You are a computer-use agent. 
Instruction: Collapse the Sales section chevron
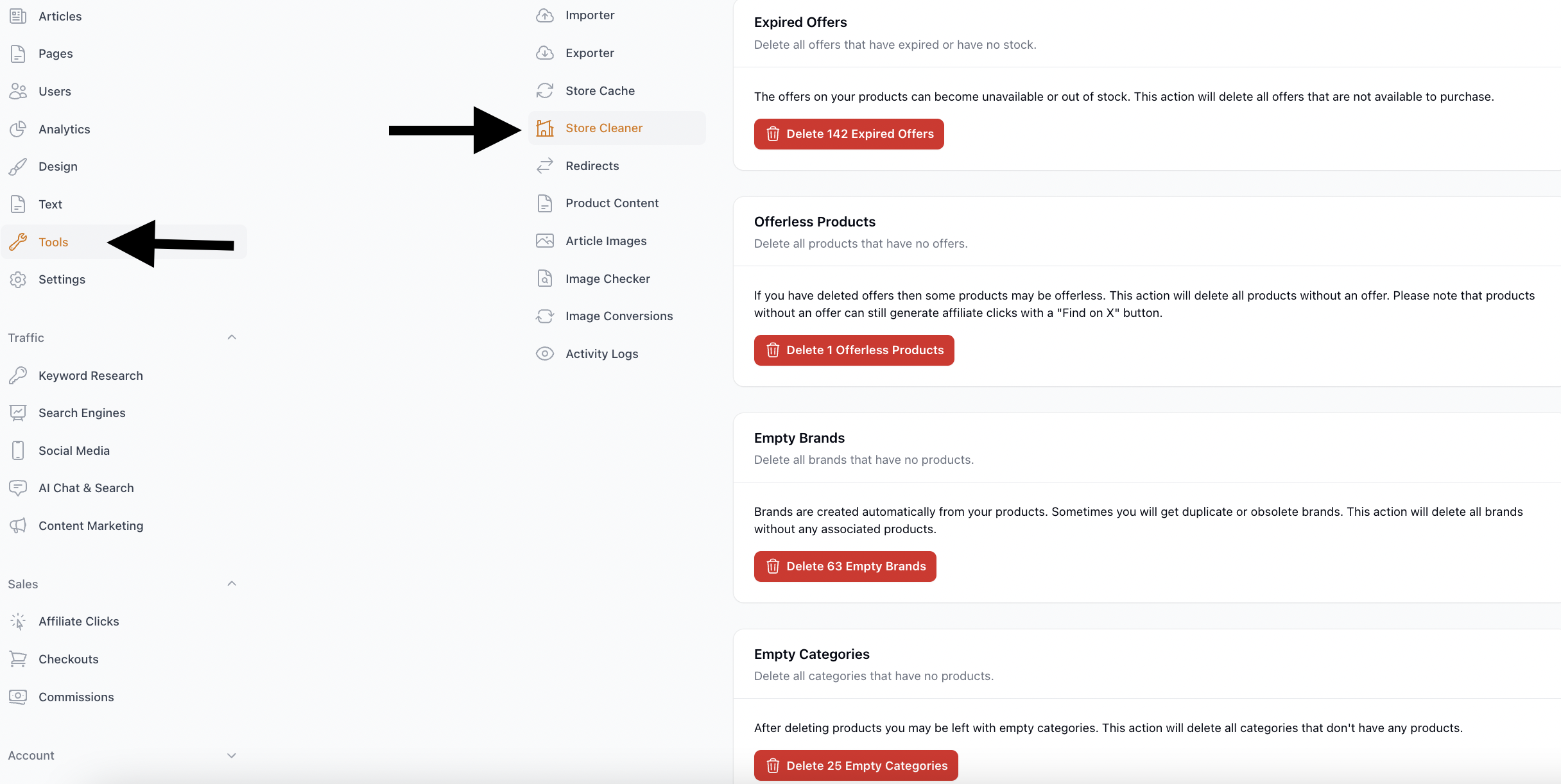click(232, 584)
